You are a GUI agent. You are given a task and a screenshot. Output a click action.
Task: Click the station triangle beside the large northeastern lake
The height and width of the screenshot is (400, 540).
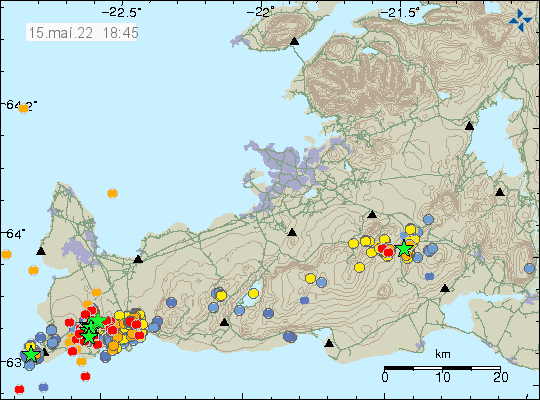point(469,126)
